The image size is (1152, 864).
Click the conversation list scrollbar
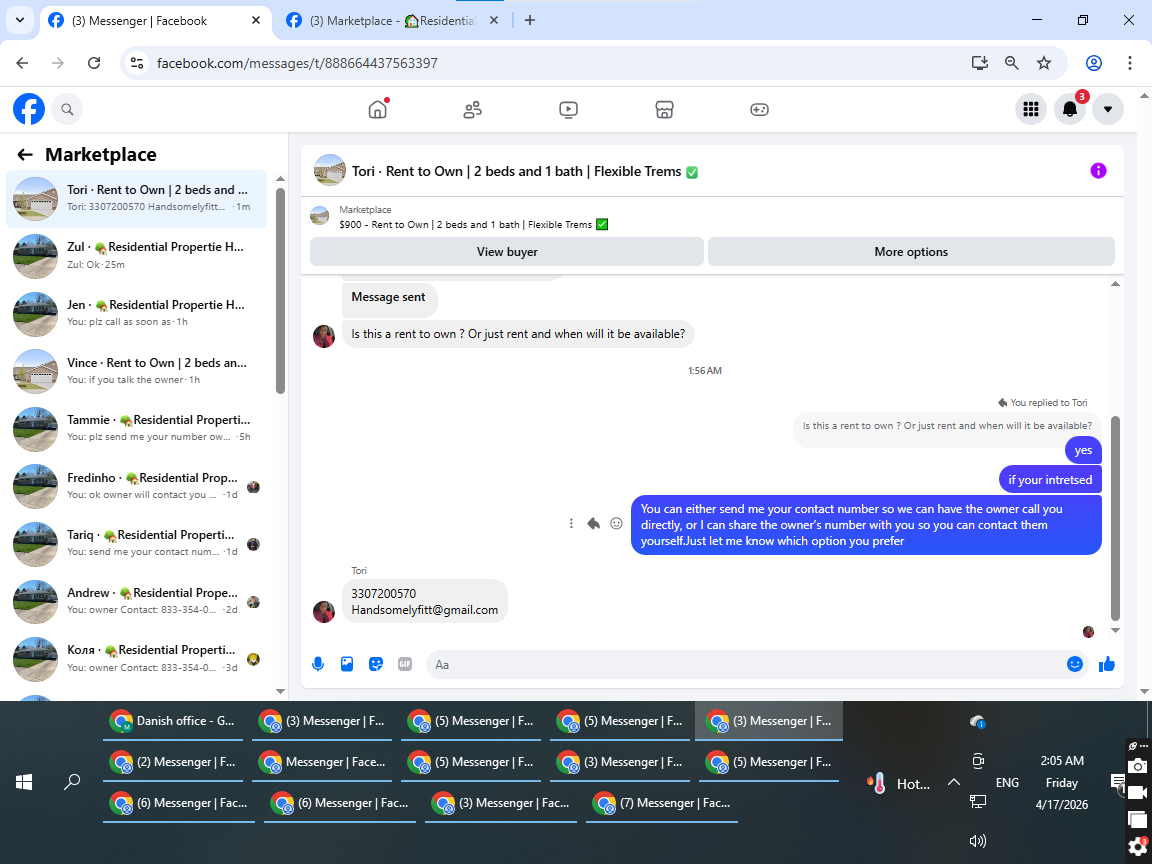pyautogui.click(x=280, y=291)
